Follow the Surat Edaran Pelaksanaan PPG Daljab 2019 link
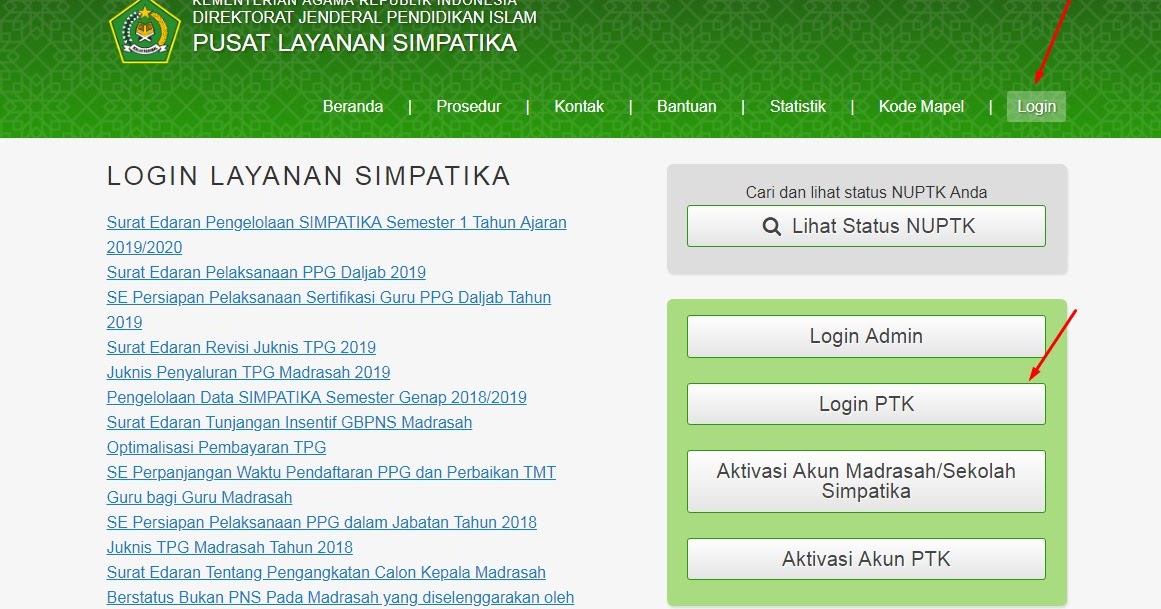This screenshot has width=1161, height=609. (266, 272)
